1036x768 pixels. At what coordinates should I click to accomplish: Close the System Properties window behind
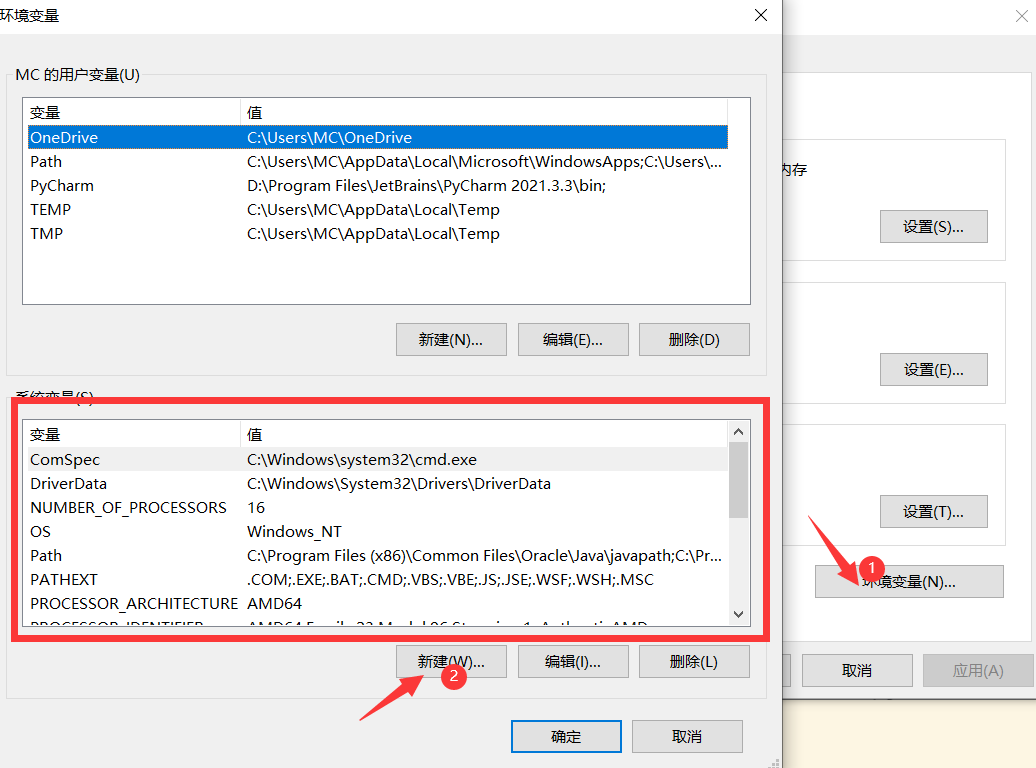1021,17
